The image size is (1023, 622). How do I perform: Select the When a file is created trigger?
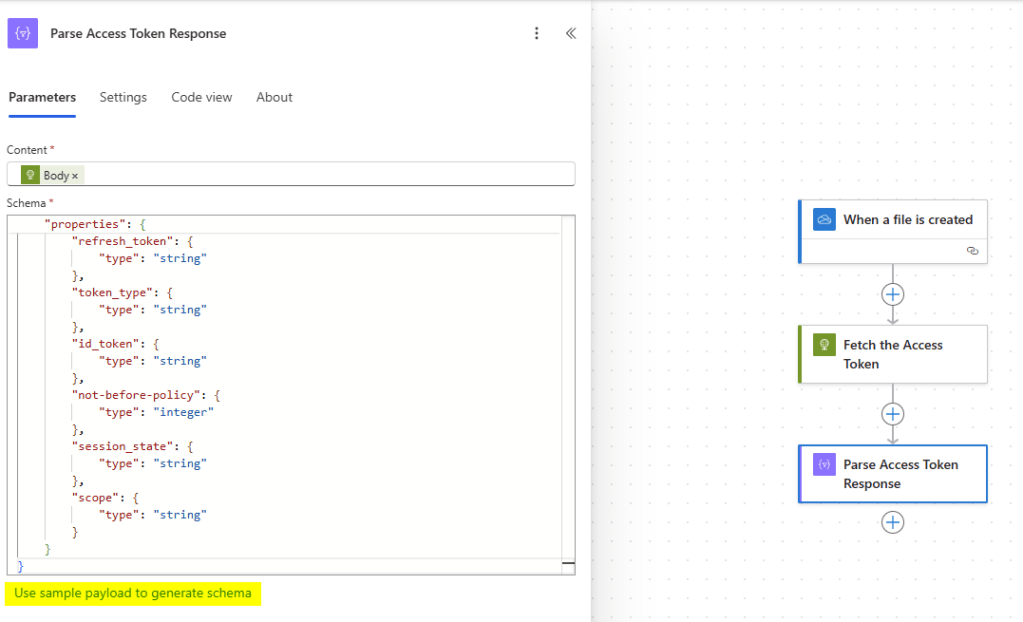point(907,220)
